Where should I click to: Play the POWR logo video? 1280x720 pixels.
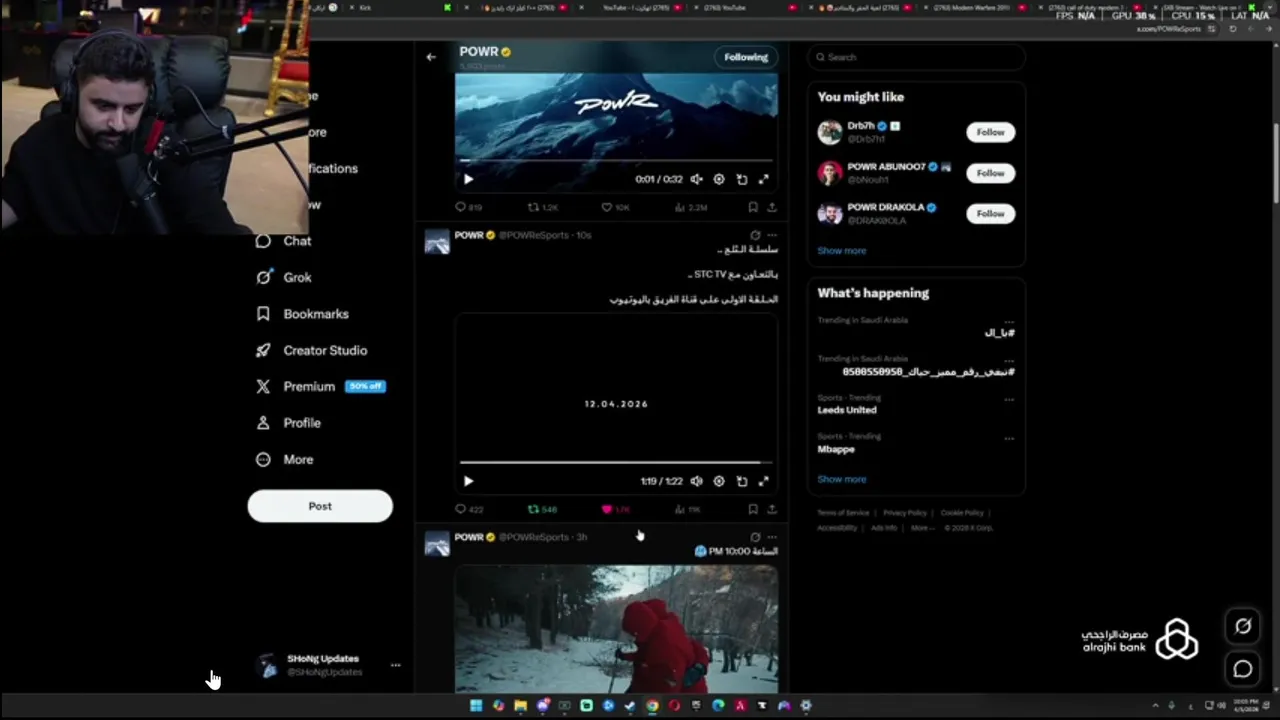(468, 179)
